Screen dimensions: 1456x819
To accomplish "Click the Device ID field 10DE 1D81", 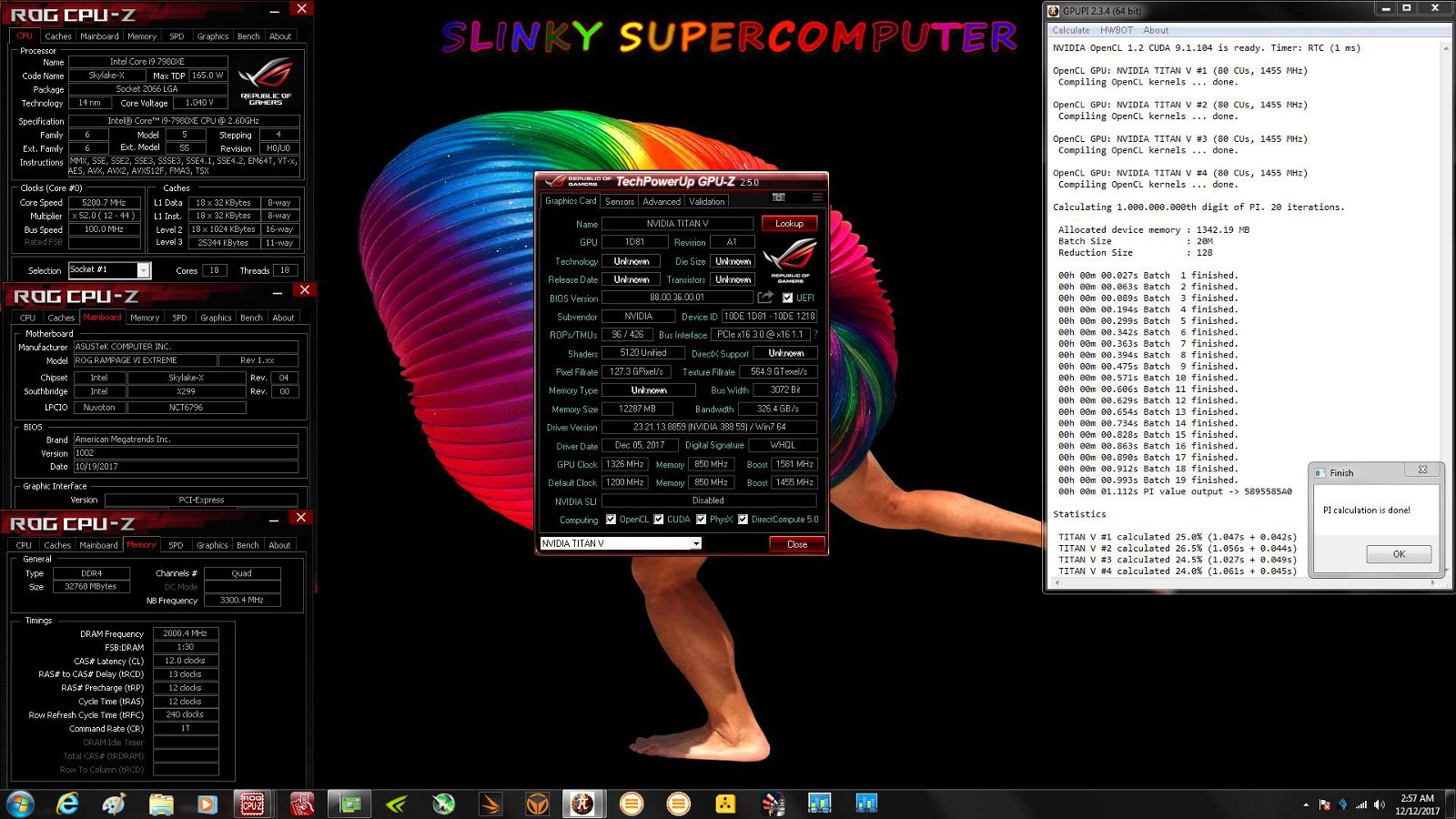I will [x=769, y=317].
